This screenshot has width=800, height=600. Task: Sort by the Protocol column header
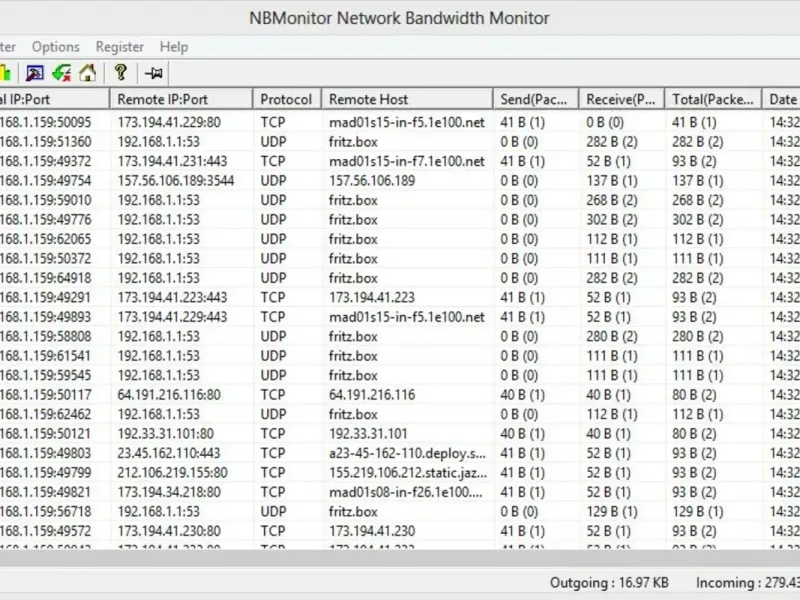(287, 99)
